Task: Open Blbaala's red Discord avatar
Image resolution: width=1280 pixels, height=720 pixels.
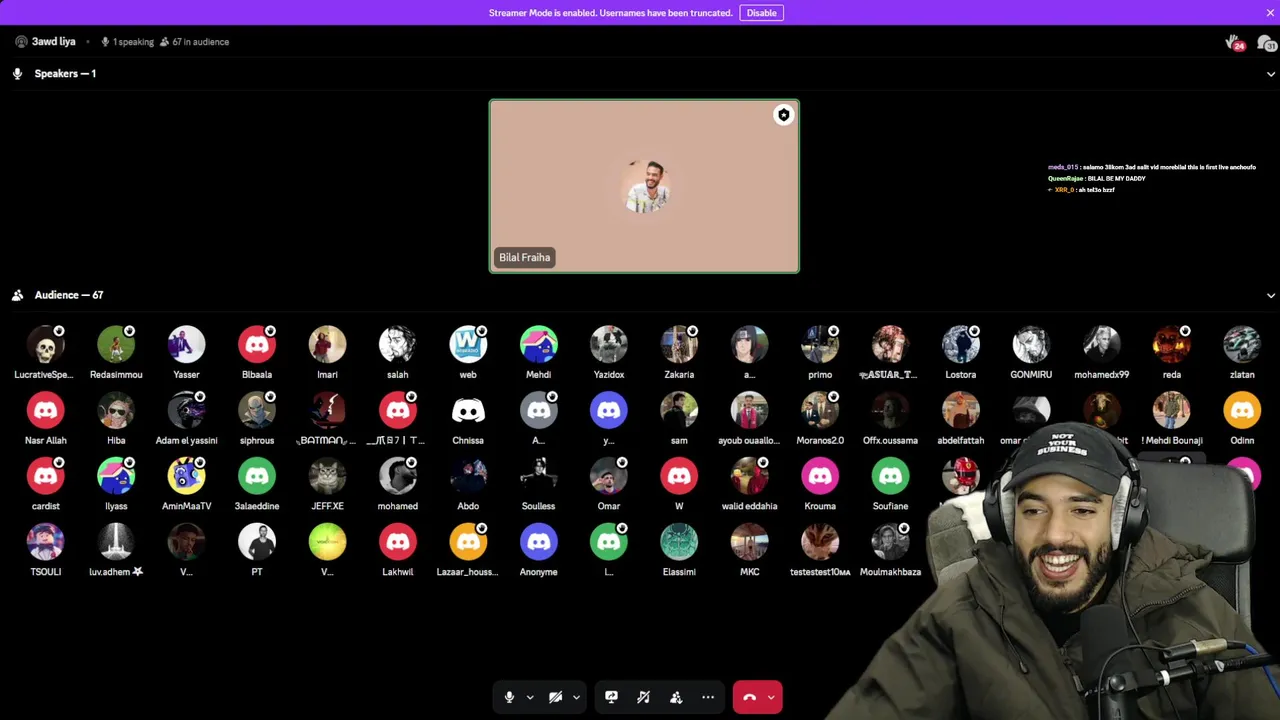Action: click(x=257, y=344)
